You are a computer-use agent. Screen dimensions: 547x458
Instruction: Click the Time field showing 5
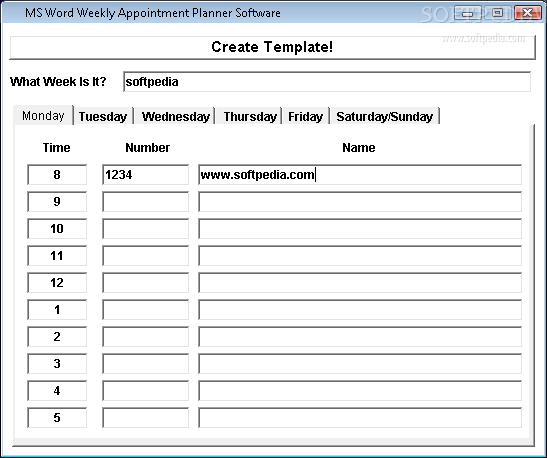point(57,418)
